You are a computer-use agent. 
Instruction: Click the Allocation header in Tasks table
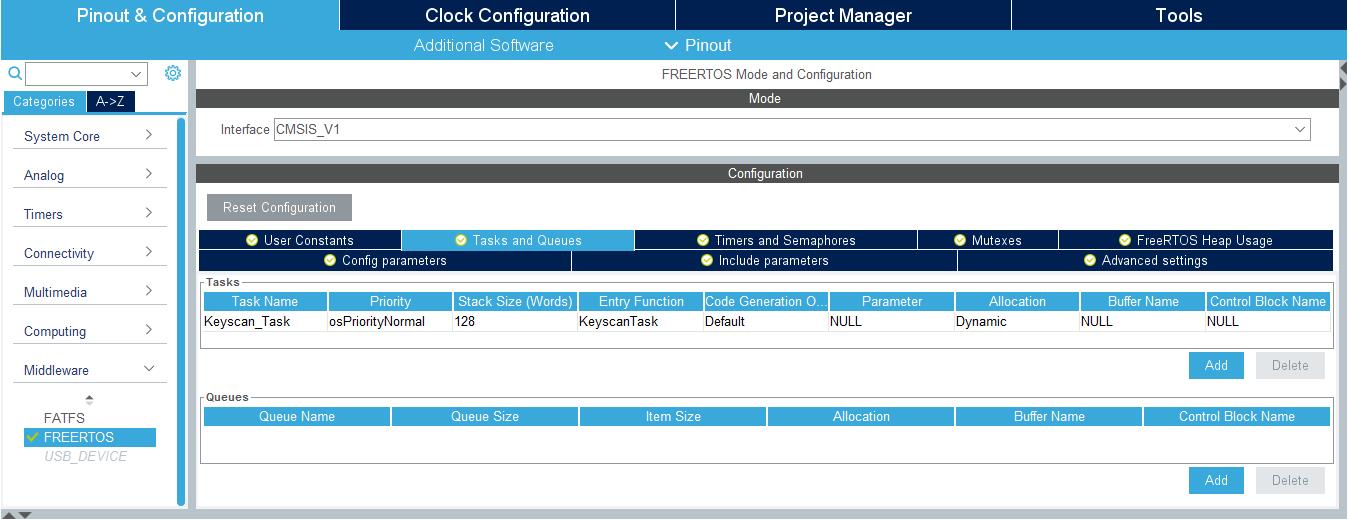click(1017, 301)
